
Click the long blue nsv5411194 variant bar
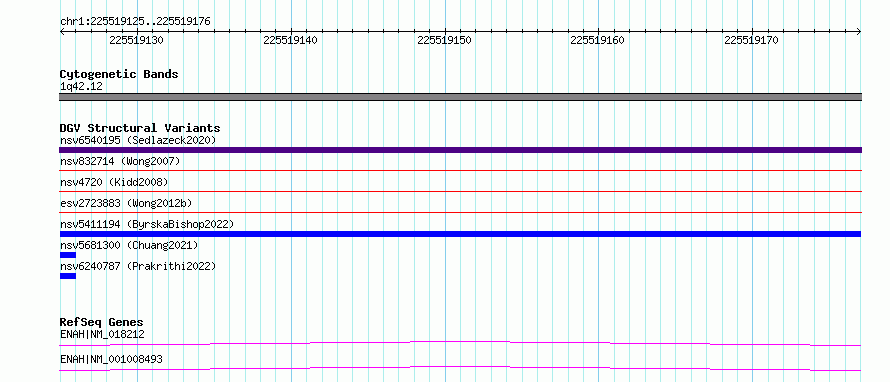click(x=460, y=234)
